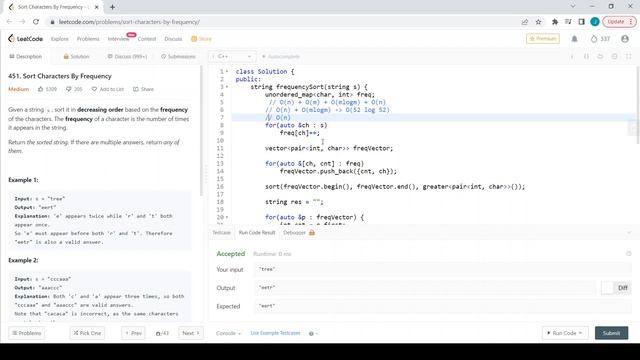Screen dimensions: 640x360
Task: Close the Sort Characters By Frequency tab
Action: (96, 7)
